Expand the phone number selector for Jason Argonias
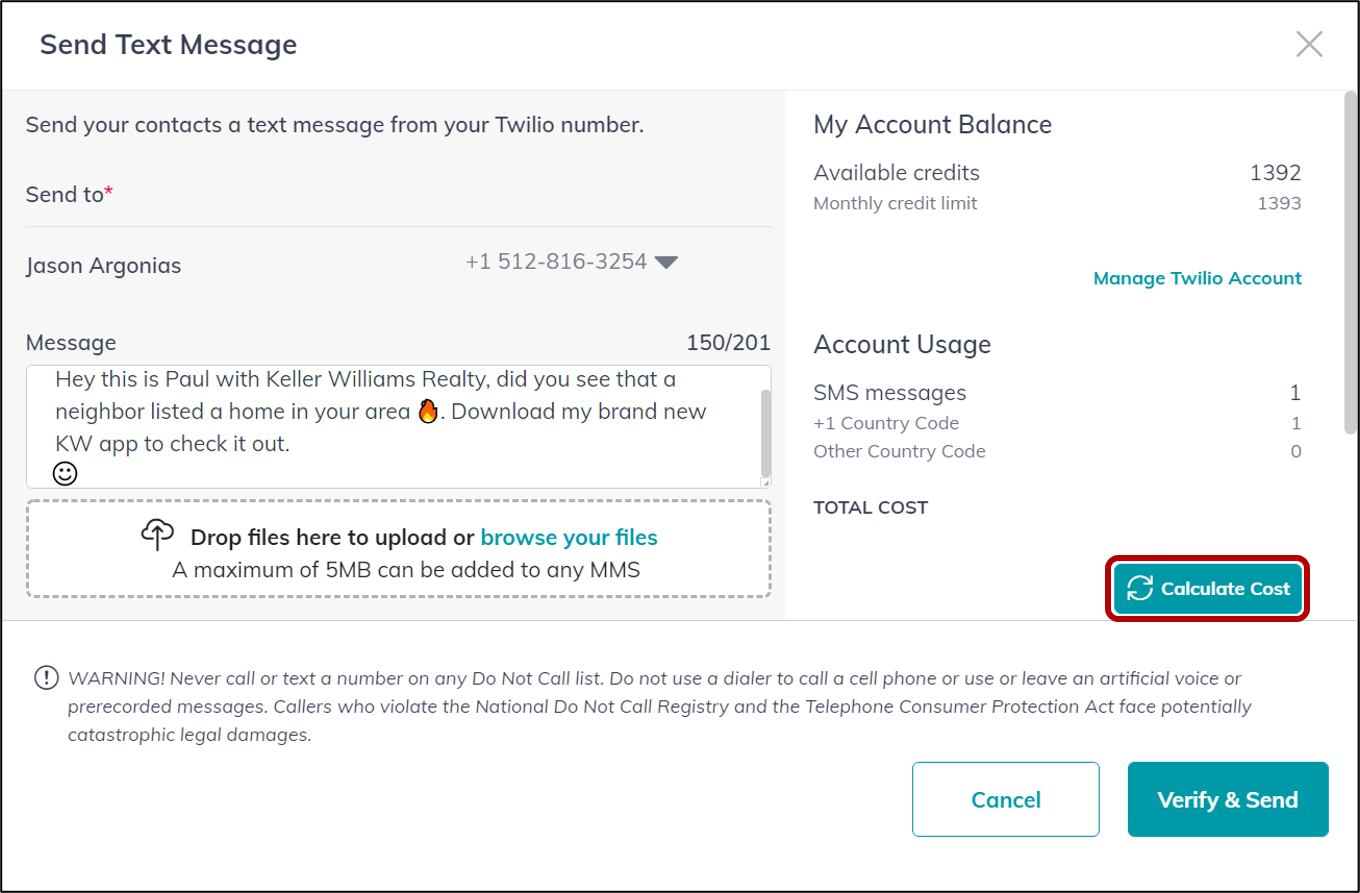This screenshot has height=893, width=1360. (x=667, y=263)
